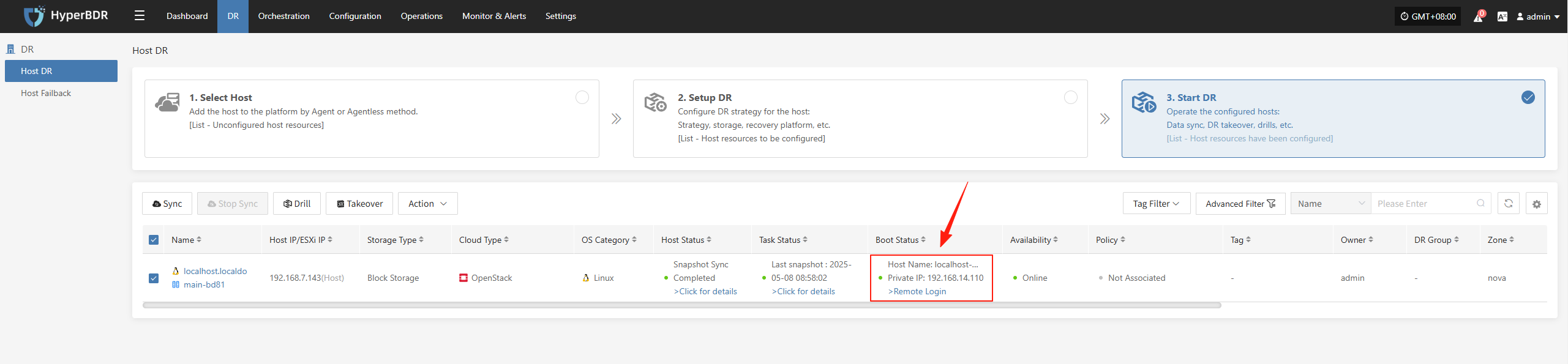Open table column settings gear icon

pyautogui.click(x=1537, y=204)
